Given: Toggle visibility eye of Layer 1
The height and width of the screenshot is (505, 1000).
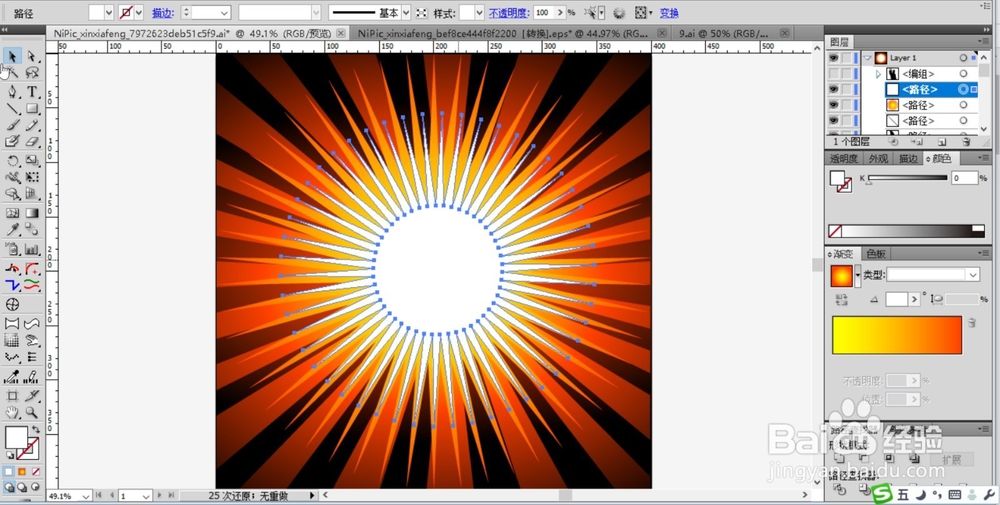Looking at the screenshot, I should click(x=834, y=58).
